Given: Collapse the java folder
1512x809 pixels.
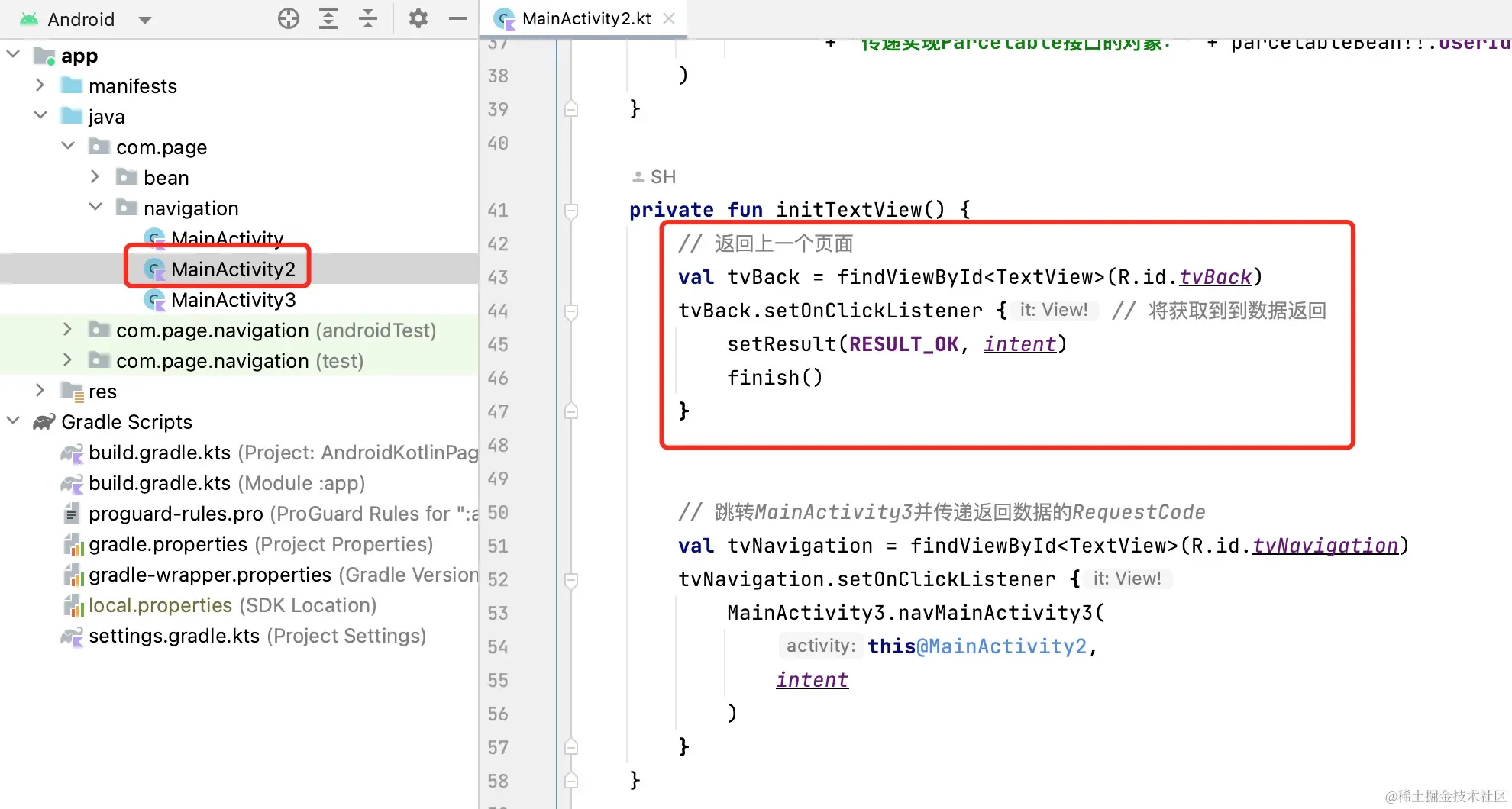Looking at the screenshot, I should click(x=40, y=115).
